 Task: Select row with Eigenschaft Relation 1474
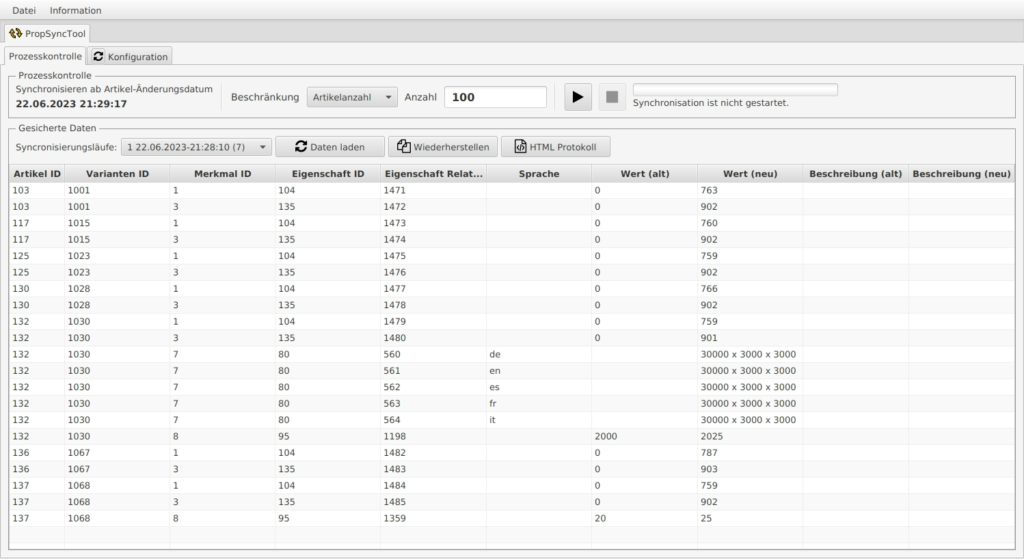point(512,239)
